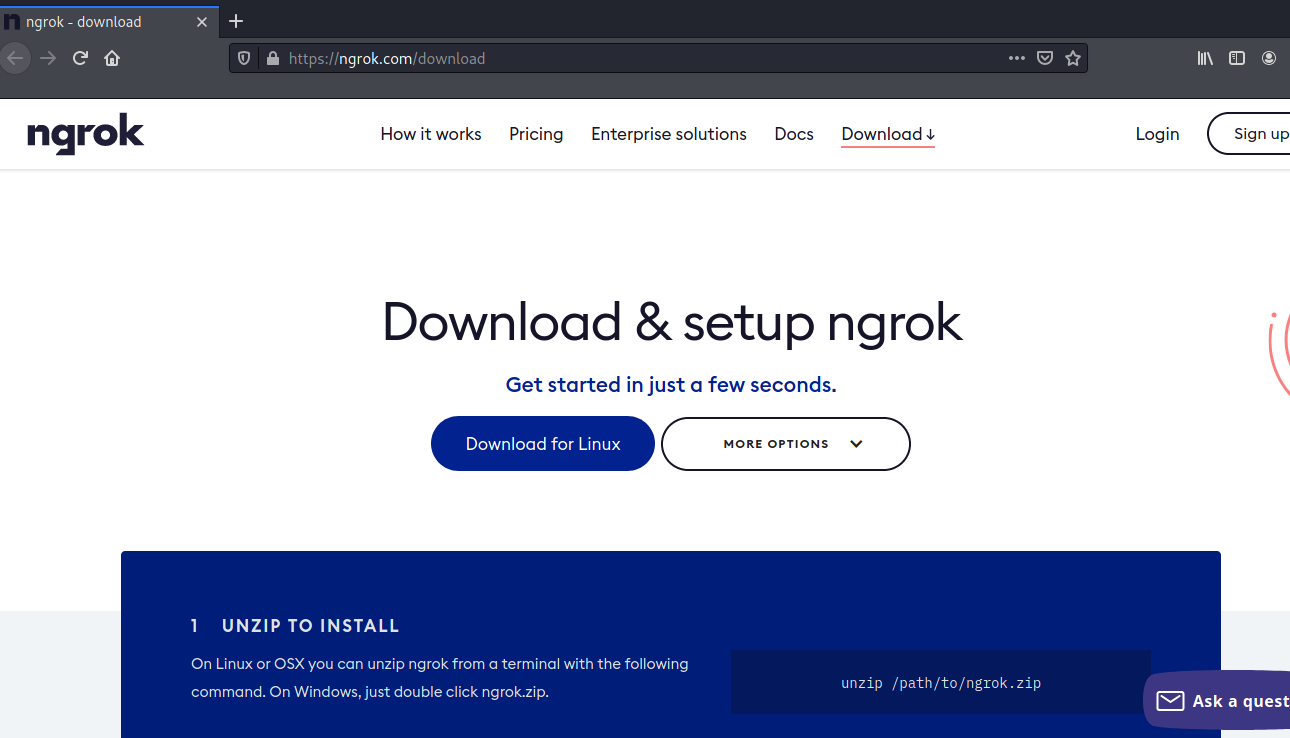
Task: Switch to the Docs menu item
Action: pyautogui.click(x=793, y=133)
